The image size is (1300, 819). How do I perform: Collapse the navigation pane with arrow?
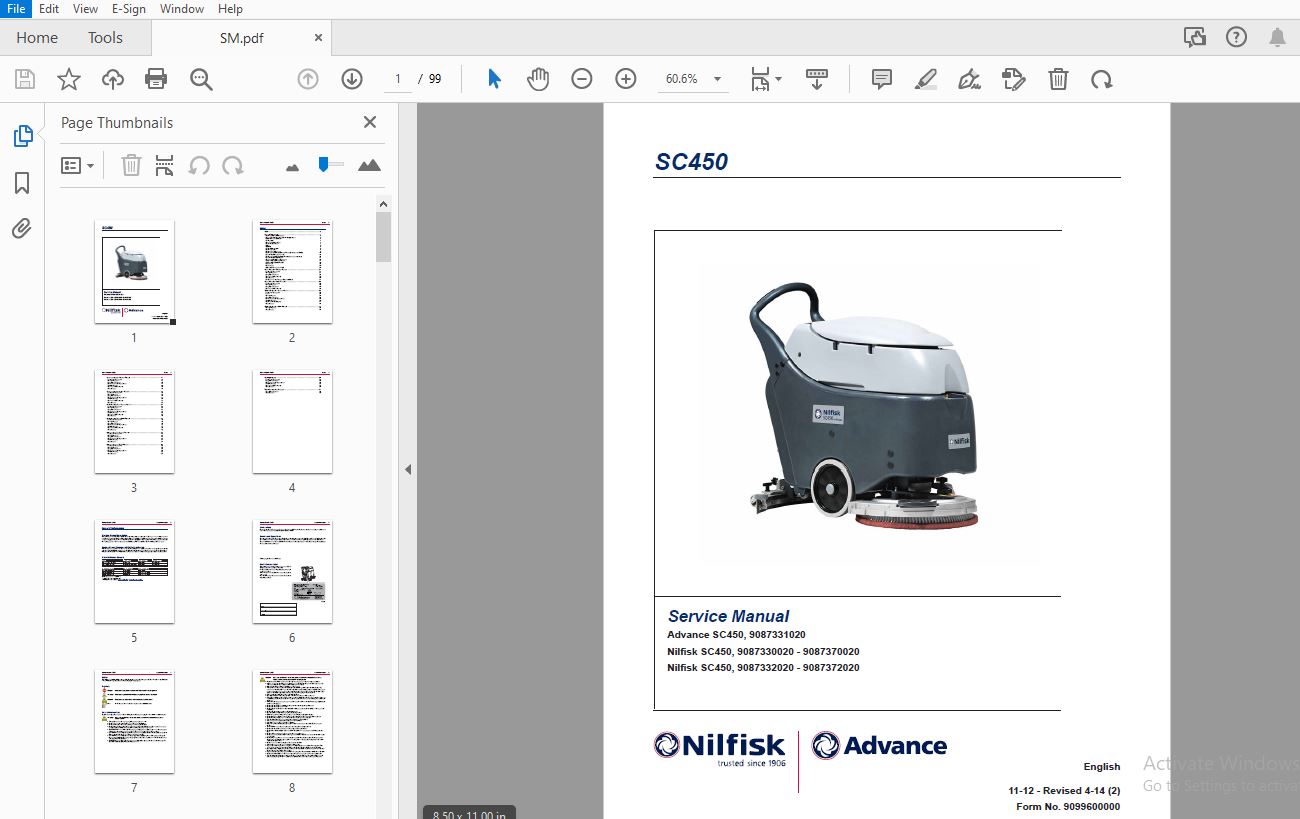click(408, 469)
